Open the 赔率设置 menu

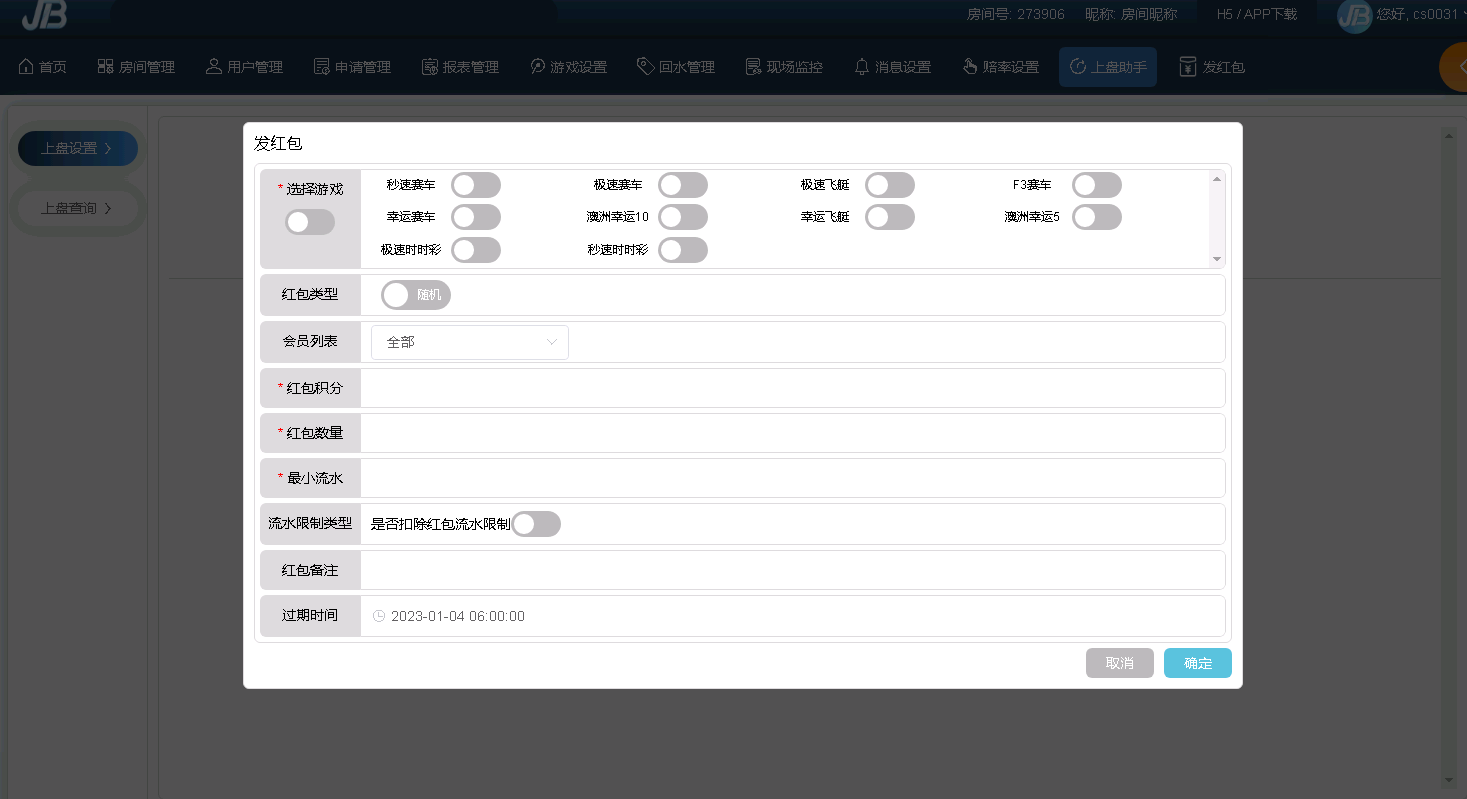point(1000,67)
